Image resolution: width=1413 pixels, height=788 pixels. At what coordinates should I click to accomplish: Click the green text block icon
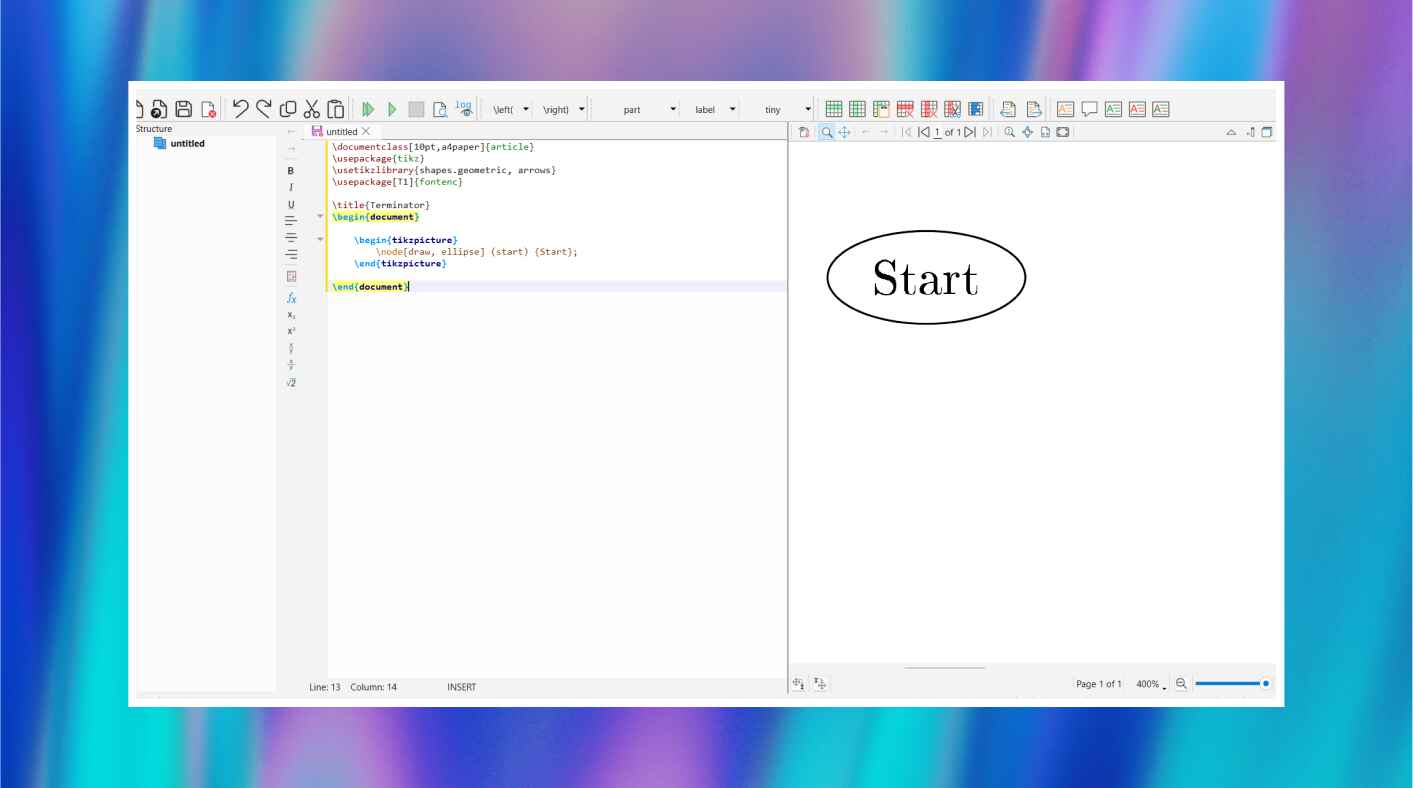(1113, 109)
